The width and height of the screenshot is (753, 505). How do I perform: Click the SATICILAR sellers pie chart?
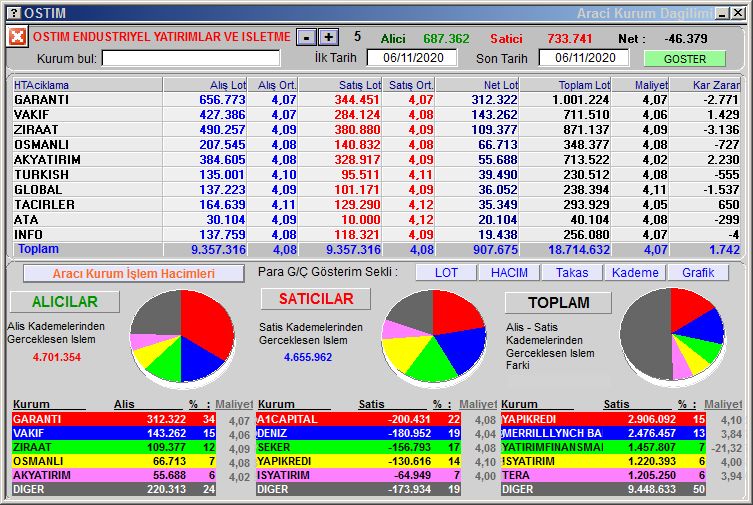click(434, 337)
